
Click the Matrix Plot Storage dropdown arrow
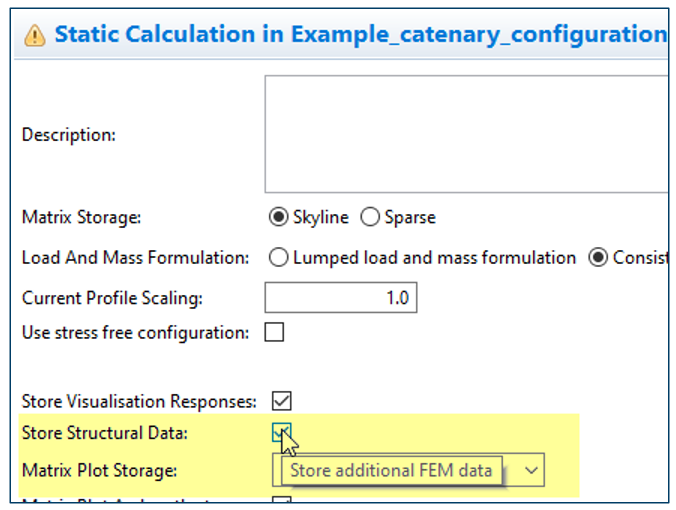pyautogui.click(x=532, y=469)
